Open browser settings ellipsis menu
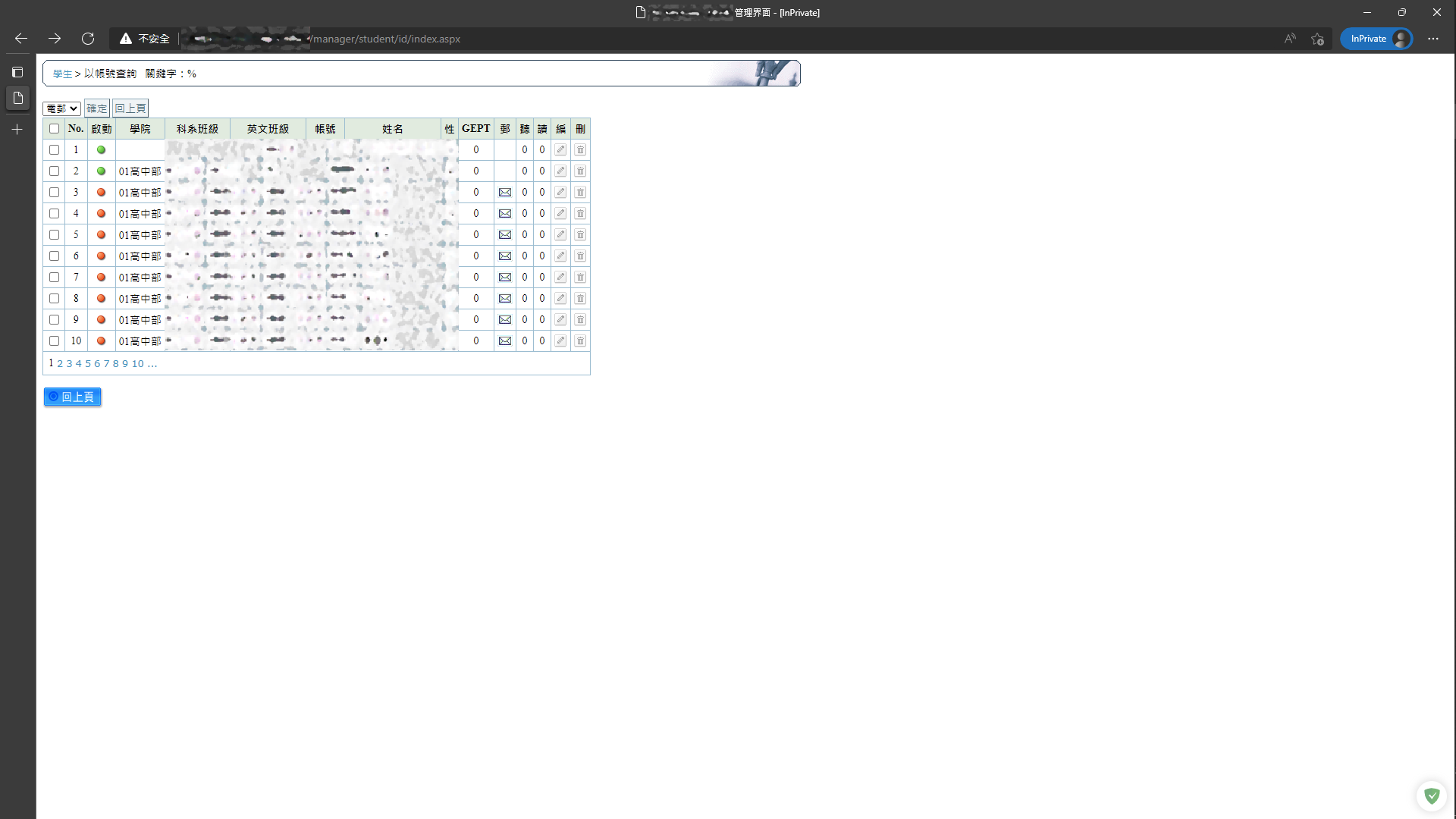Screen dimensions: 1456x819 click(x=1433, y=39)
